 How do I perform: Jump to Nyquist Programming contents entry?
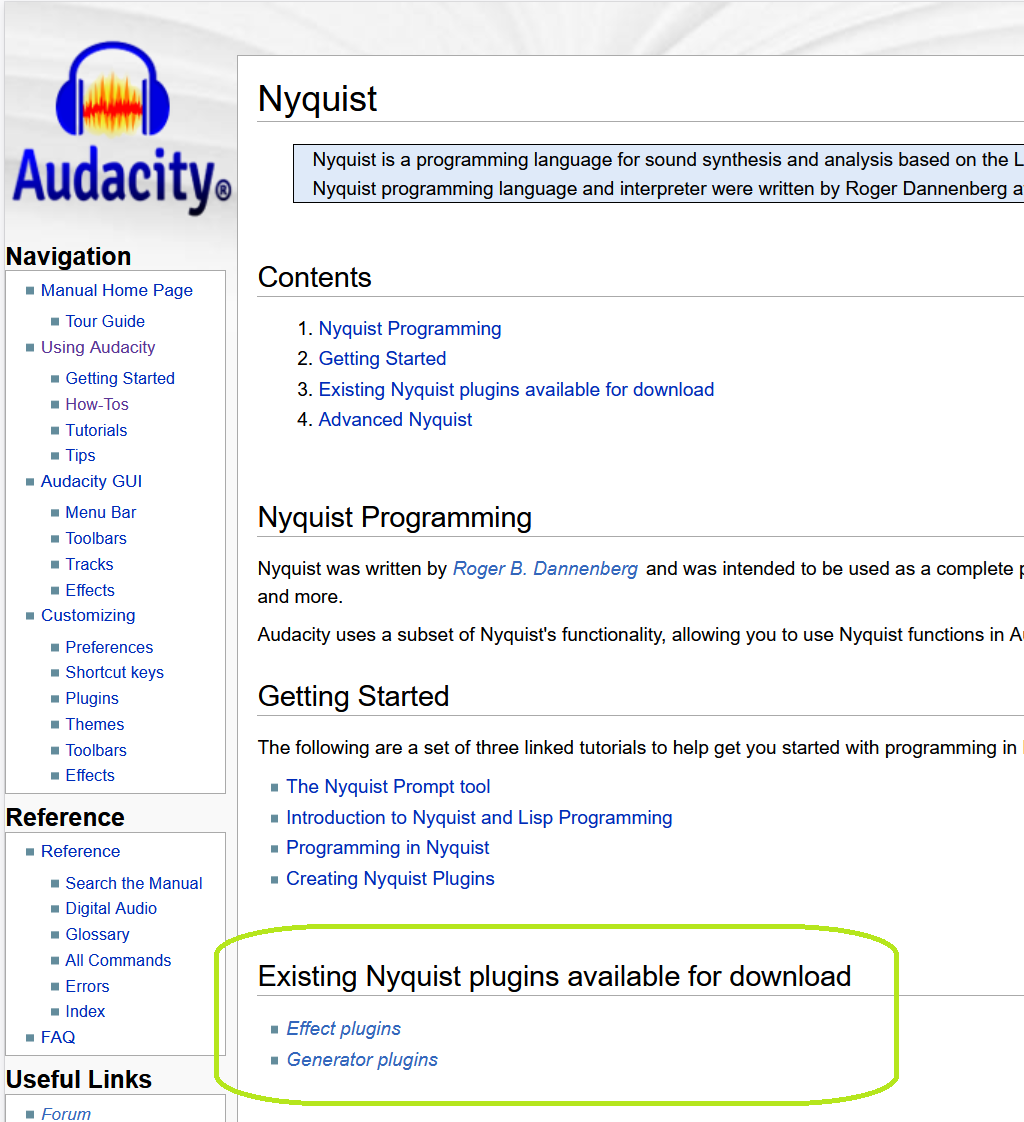pyautogui.click(x=410, y=328)
